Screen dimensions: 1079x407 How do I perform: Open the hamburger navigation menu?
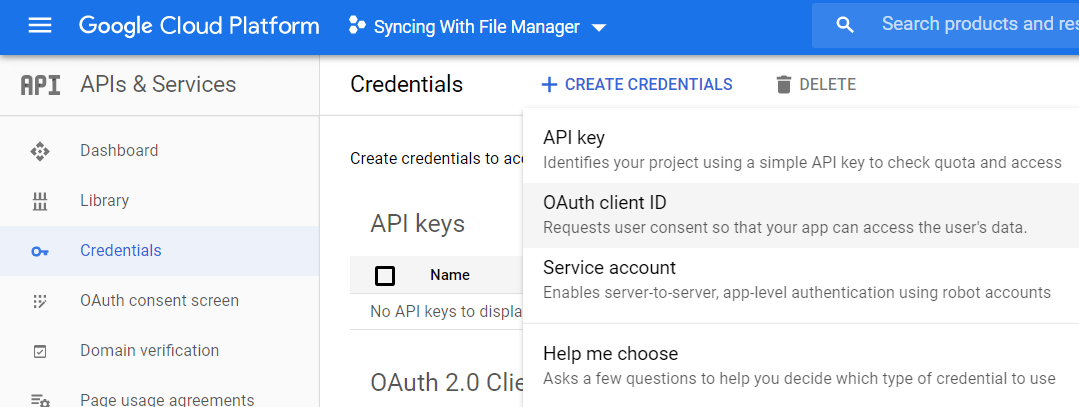point(40,26)
